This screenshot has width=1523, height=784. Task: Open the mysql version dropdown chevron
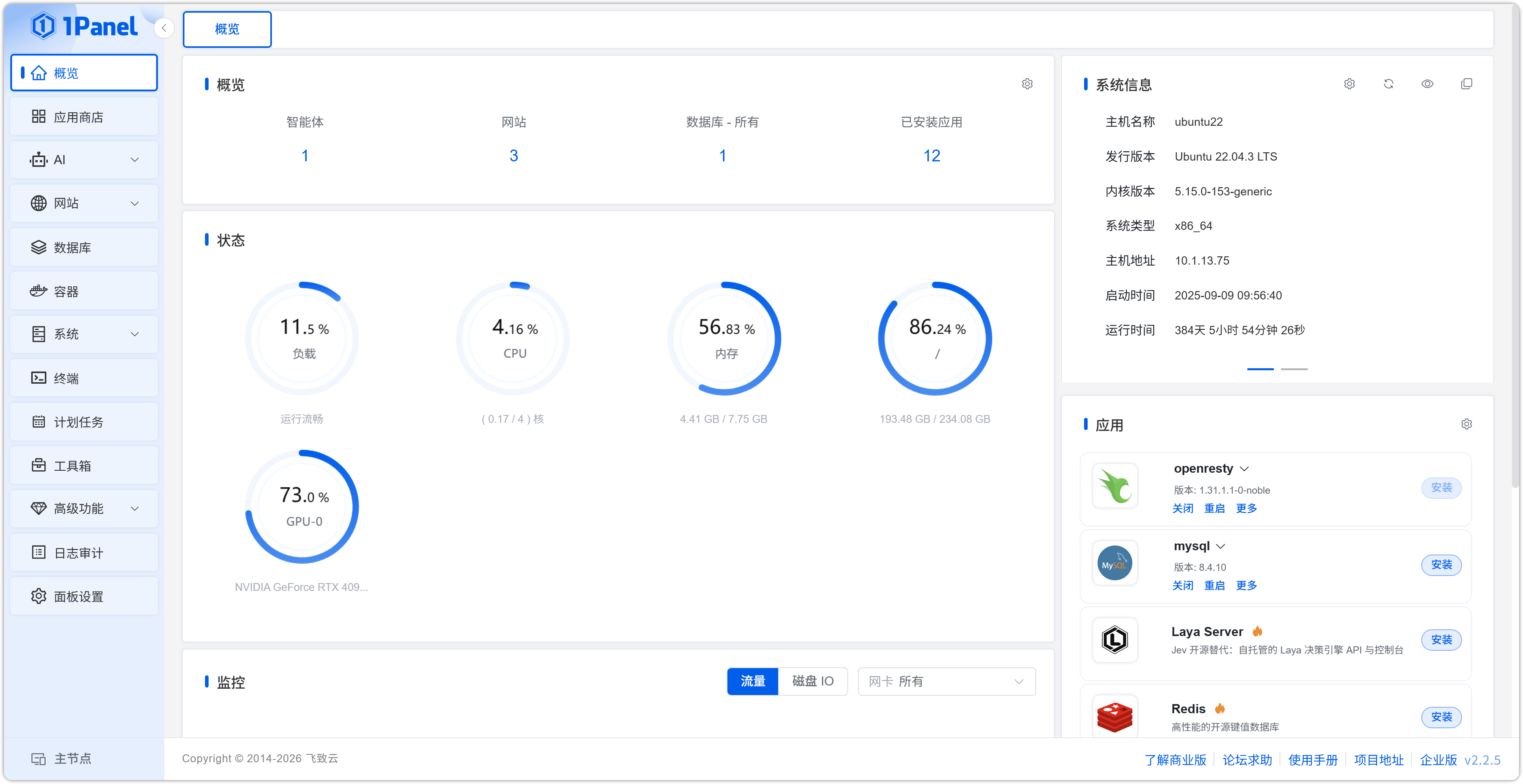click(1221, 547)
